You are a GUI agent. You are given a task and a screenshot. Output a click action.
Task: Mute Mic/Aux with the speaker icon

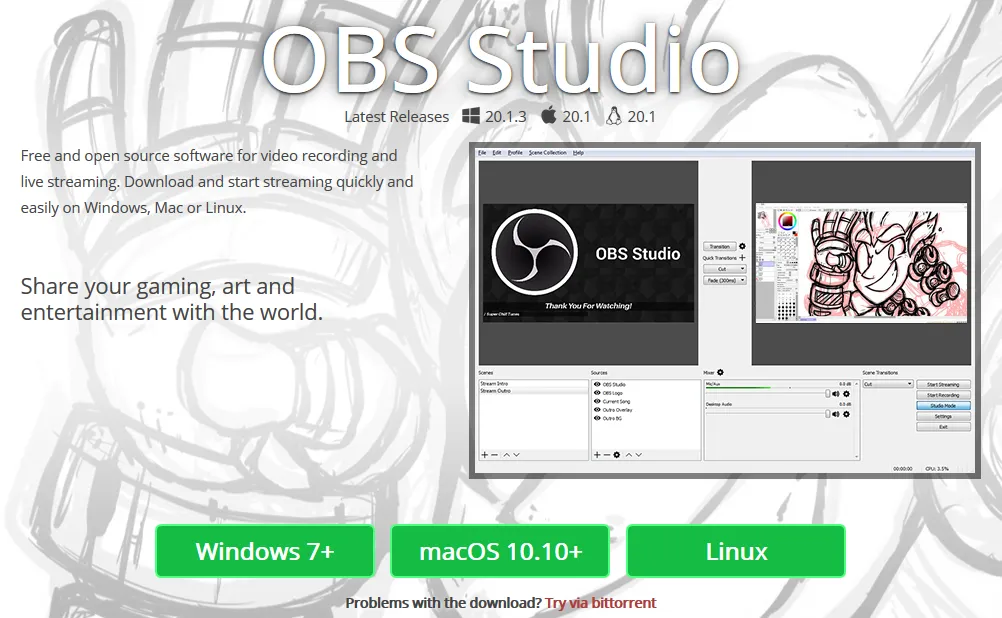click(x=836, y=394)
